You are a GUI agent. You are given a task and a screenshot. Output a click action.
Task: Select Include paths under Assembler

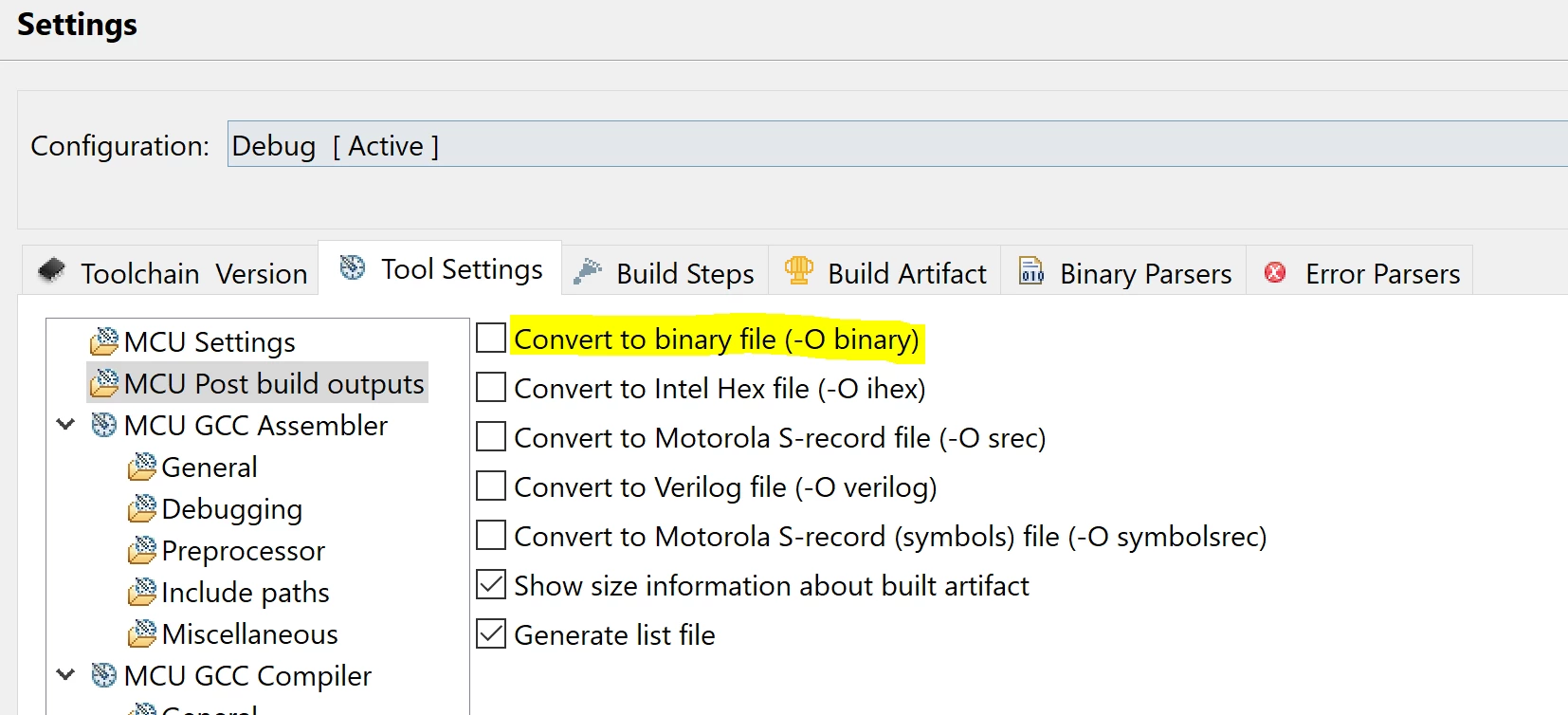coord(246,592)
